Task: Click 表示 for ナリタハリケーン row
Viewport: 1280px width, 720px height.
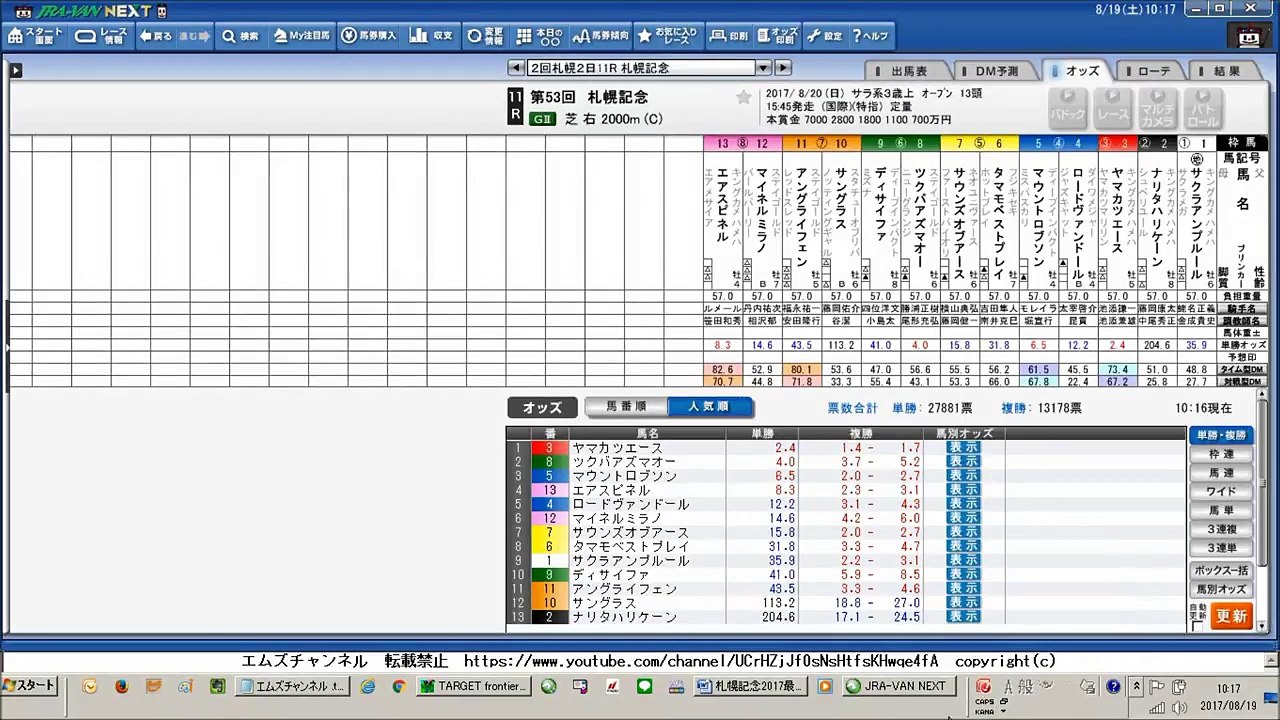Action: [964, 617]
